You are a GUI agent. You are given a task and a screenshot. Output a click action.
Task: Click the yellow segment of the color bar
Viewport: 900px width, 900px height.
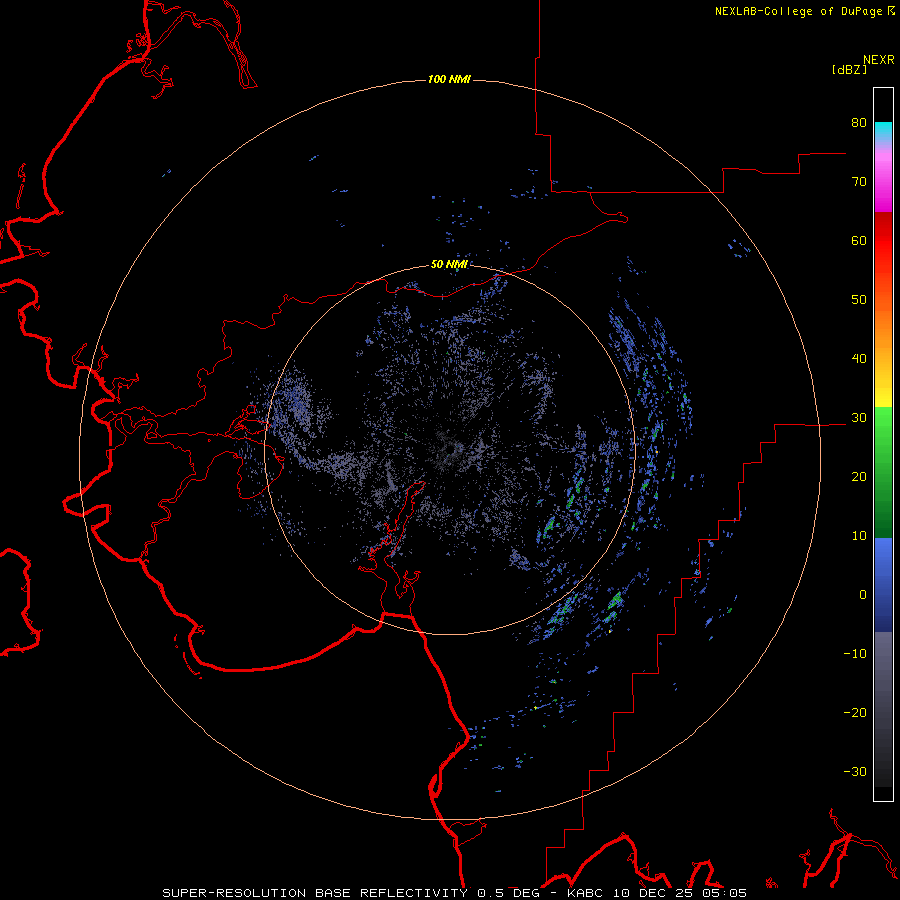coord(883,396)
